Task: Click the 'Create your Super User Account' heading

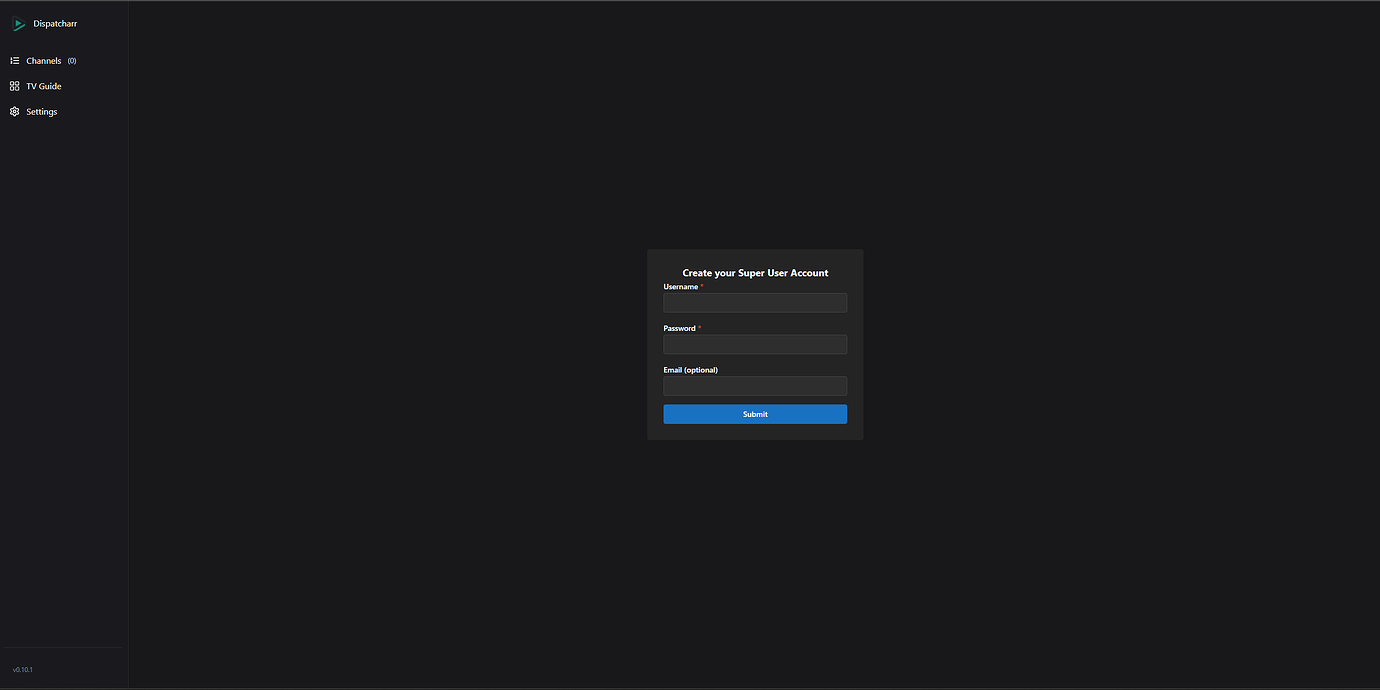Action: [755, 273]
